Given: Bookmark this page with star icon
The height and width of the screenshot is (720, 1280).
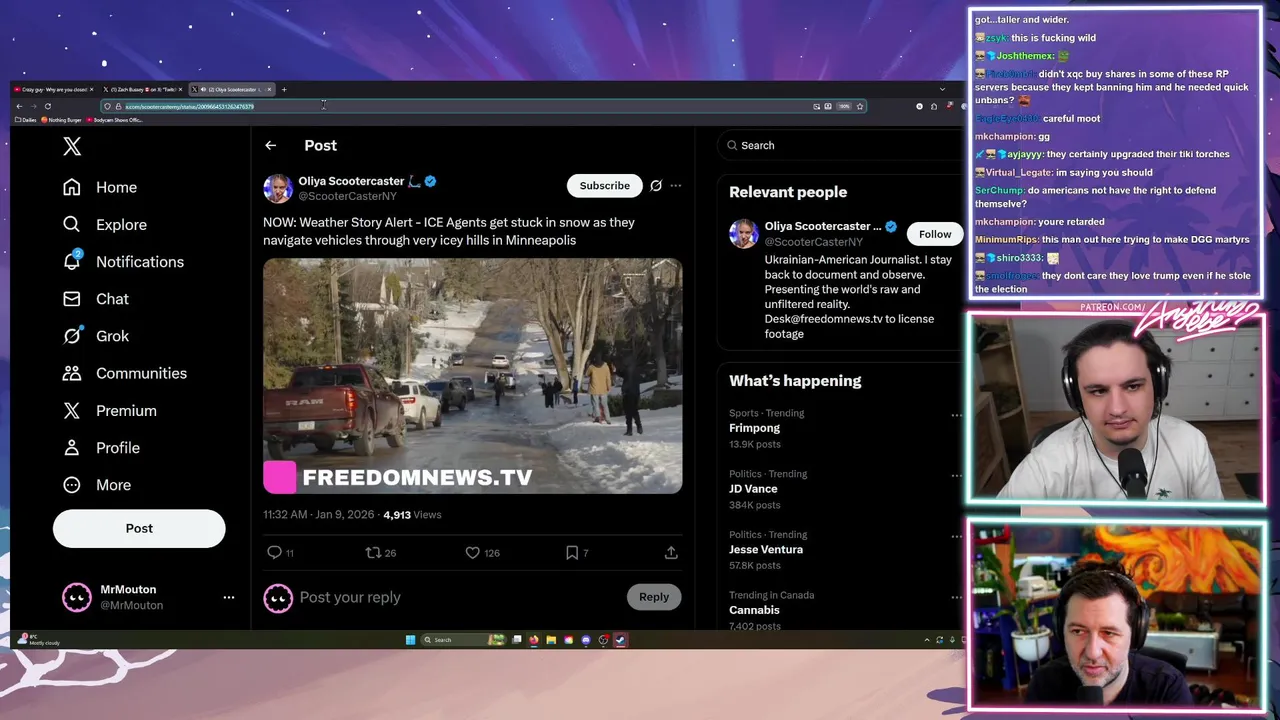Looking at the screenshot, I should click(860, 106).
